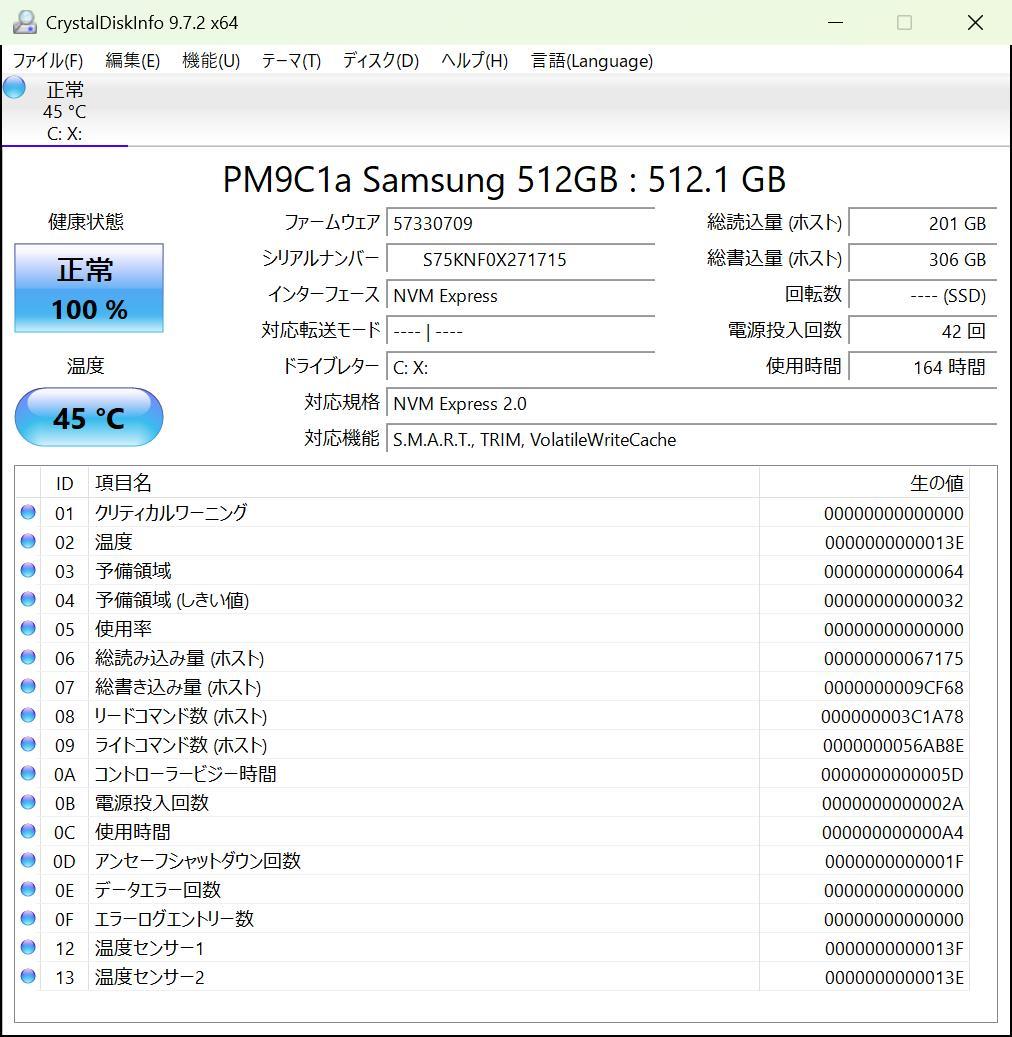Click the status dot on the 使用率 row

tap(28, 629)
